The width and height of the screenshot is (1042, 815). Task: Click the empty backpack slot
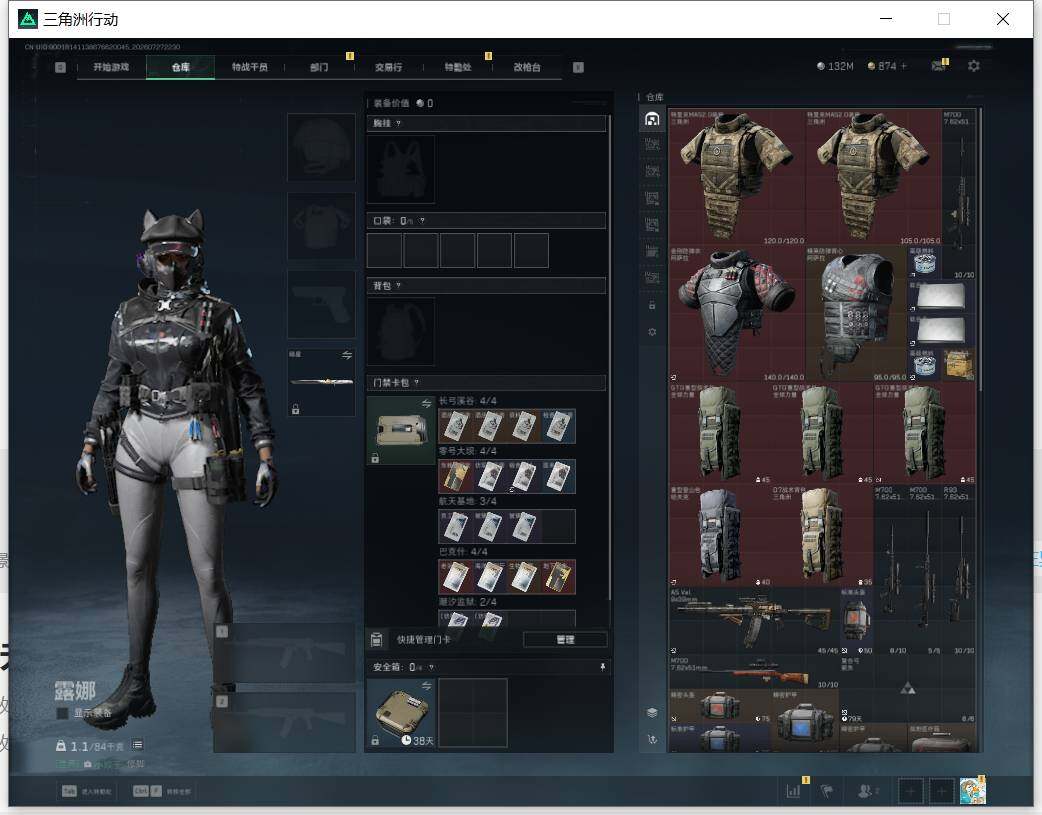click(x=401, y=331)
